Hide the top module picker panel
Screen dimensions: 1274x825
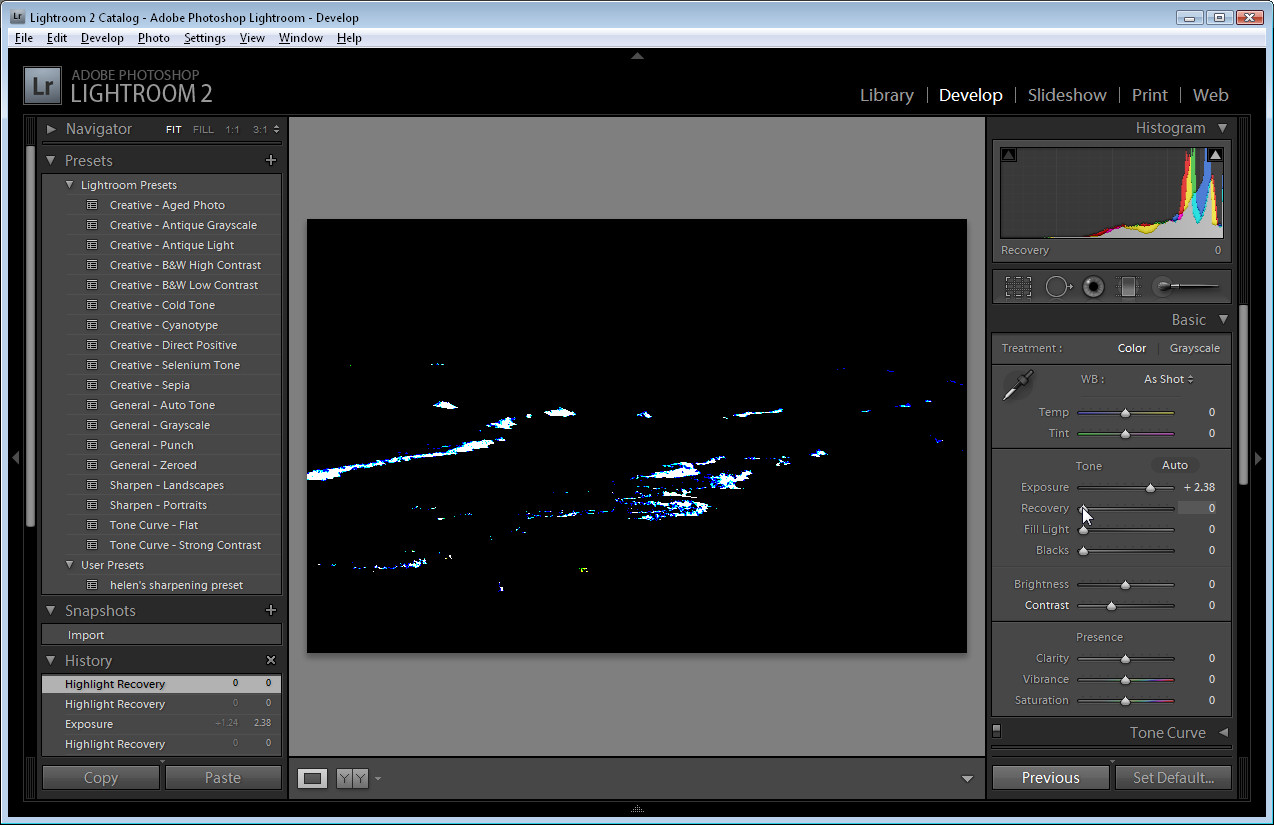click(x=637, y=57)
